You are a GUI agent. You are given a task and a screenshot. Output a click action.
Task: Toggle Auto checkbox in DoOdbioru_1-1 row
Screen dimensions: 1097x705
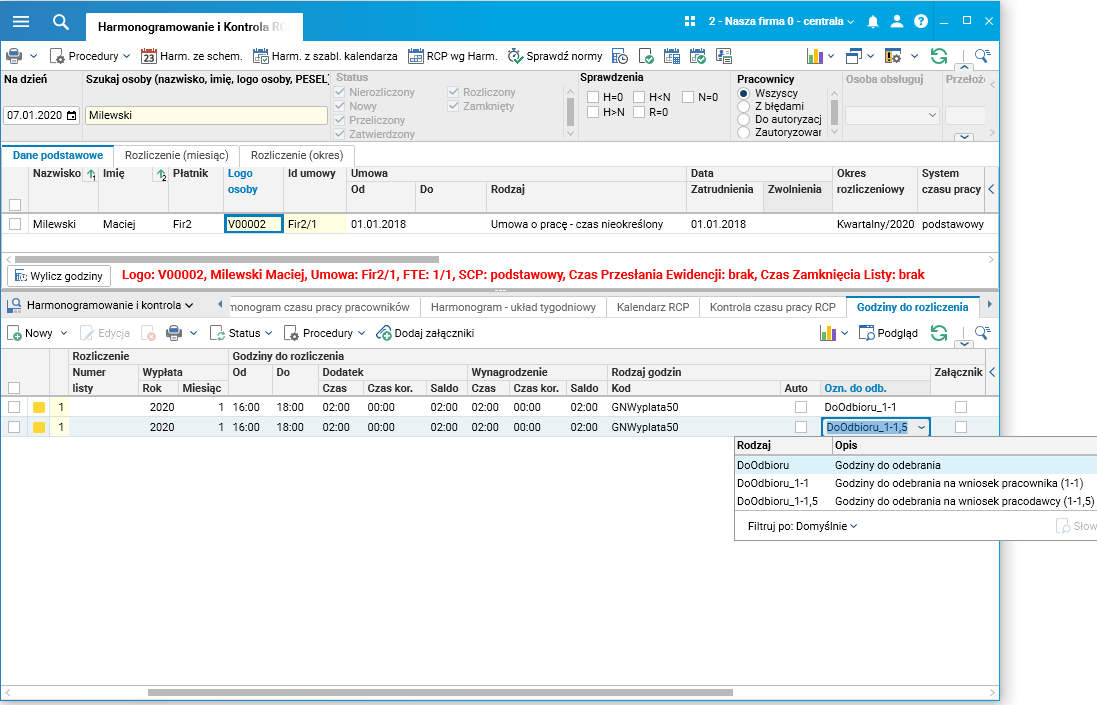pyautogui.click(x=801, y=407)
